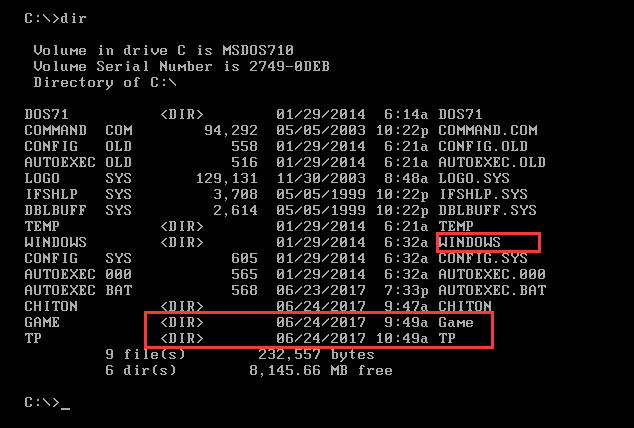Click the 232,557 bytes total summary
634x428 pixels.
(x=316, y=354)
